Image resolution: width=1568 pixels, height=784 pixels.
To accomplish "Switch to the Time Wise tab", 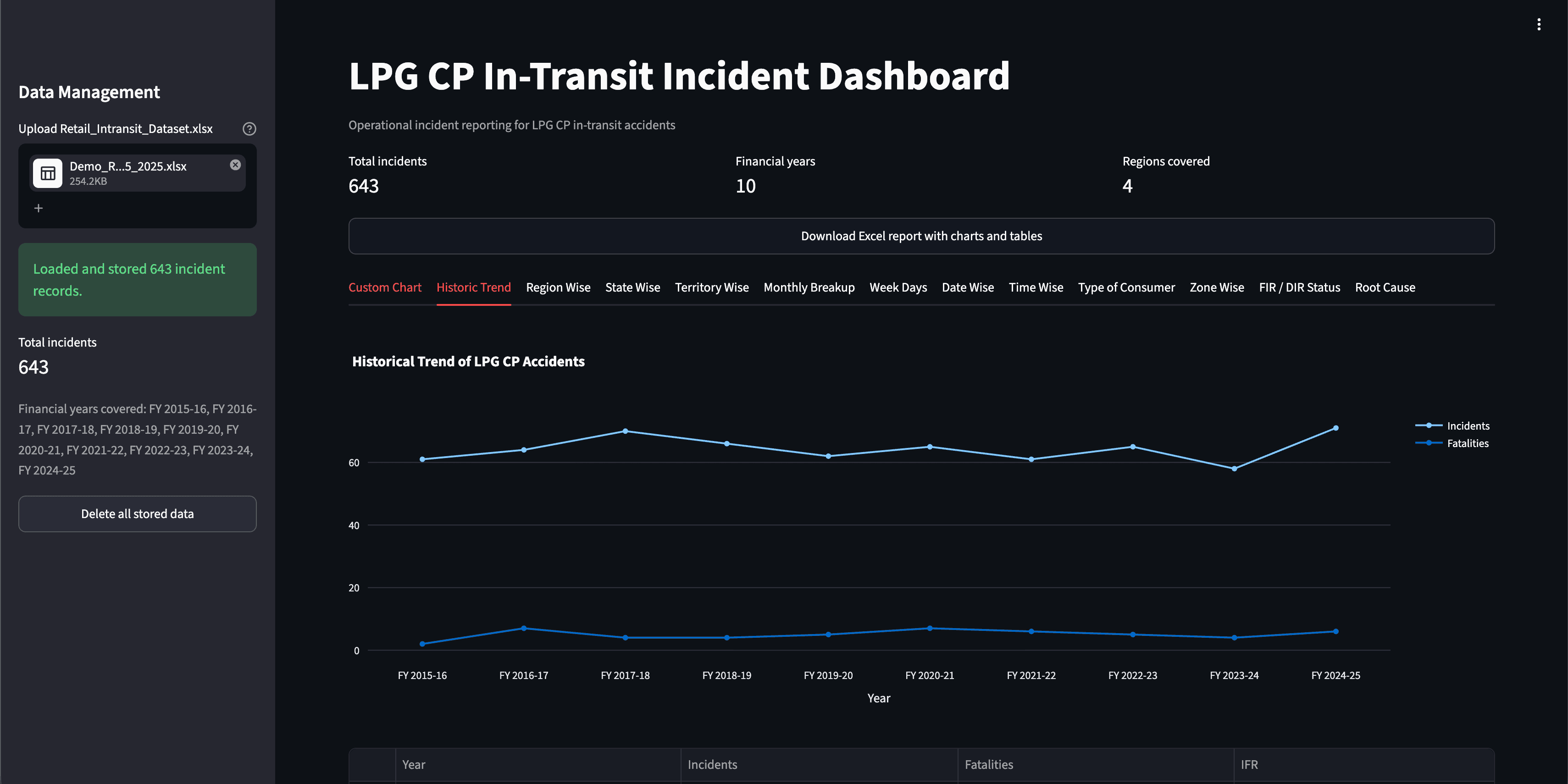I will click(1036, 287).
